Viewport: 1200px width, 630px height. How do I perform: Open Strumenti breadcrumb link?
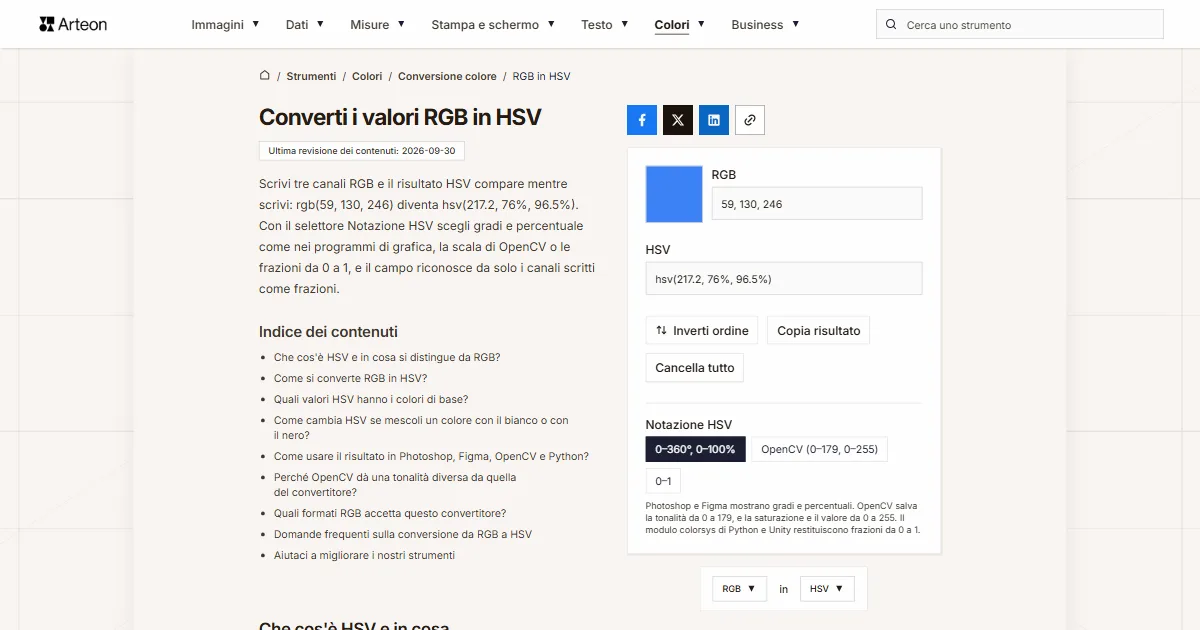tap(311, 76)
